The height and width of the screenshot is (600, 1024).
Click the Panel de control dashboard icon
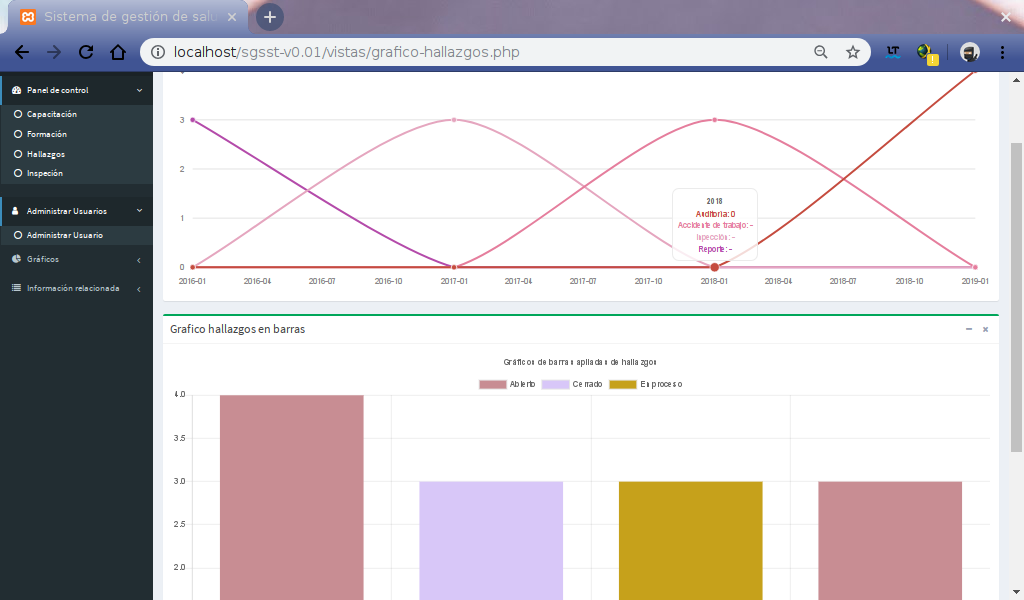click(x=16, y=90)
